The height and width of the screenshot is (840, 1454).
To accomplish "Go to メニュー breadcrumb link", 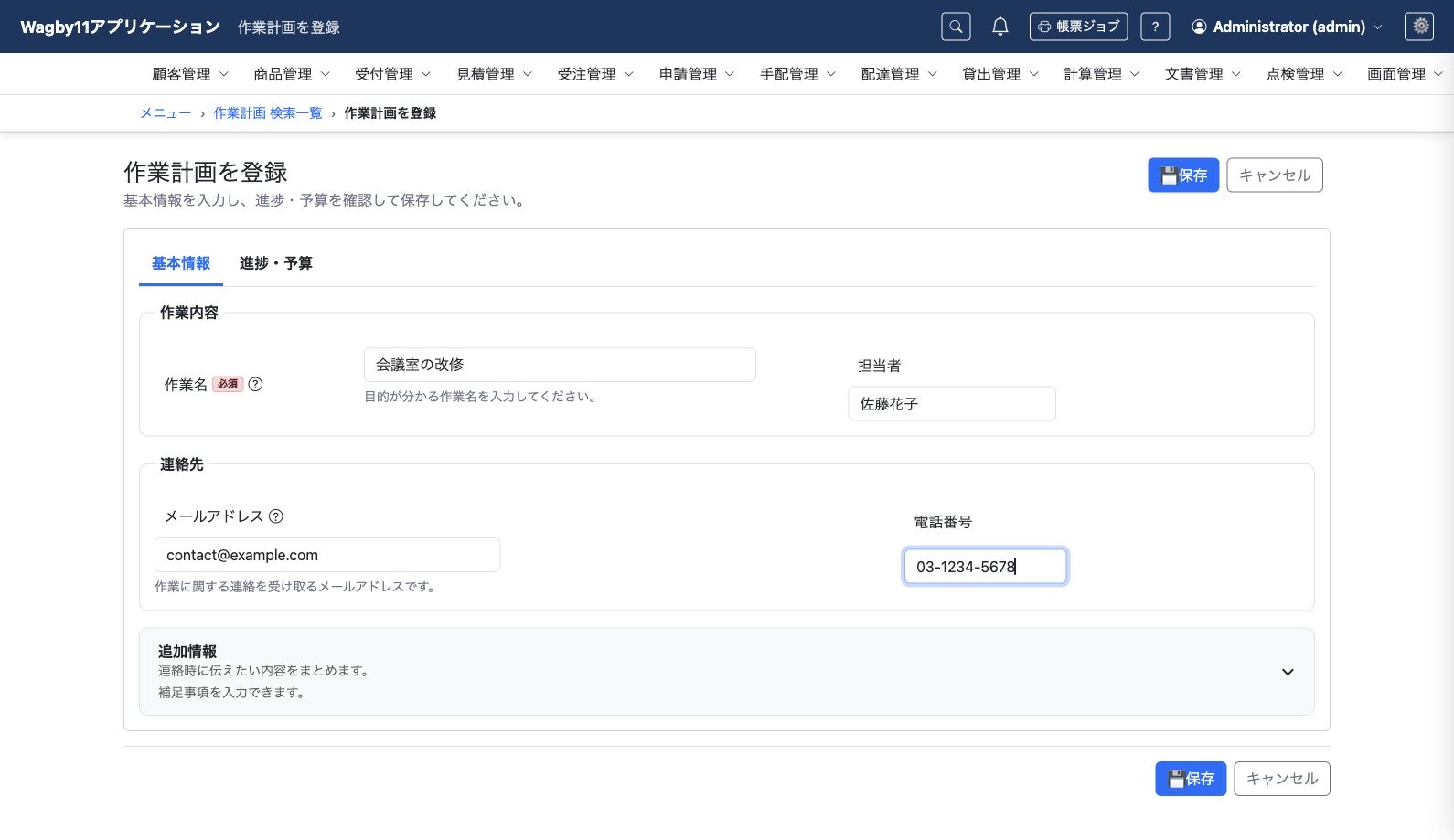I will click(x=166, y=113).
